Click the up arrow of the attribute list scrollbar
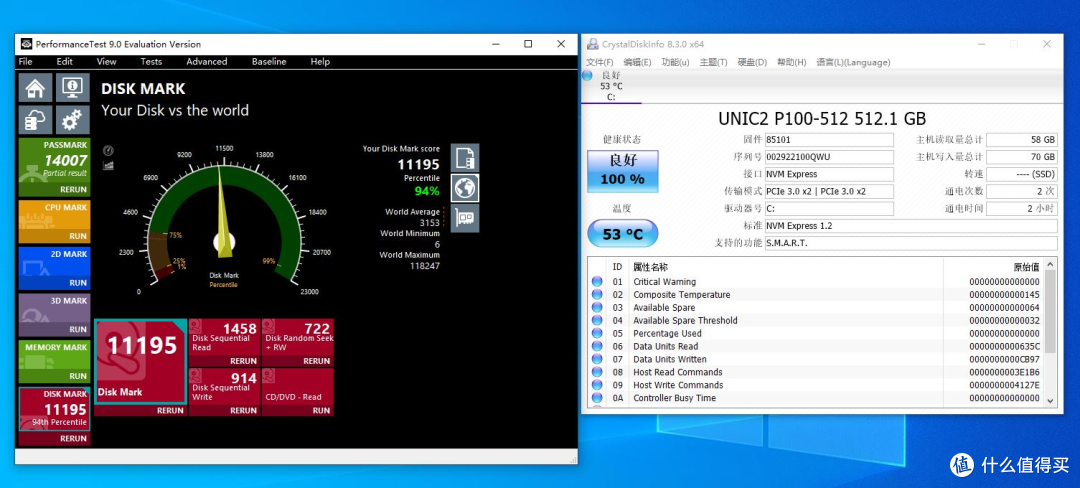Screen dimensions: 1080x488 (x=1050, y=264)
